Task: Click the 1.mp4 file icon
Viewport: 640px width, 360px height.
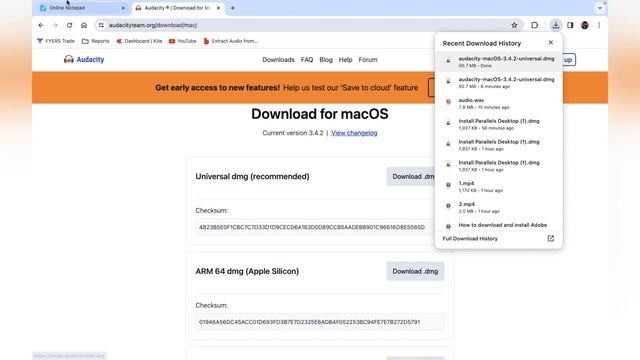Action: (448, 185)
